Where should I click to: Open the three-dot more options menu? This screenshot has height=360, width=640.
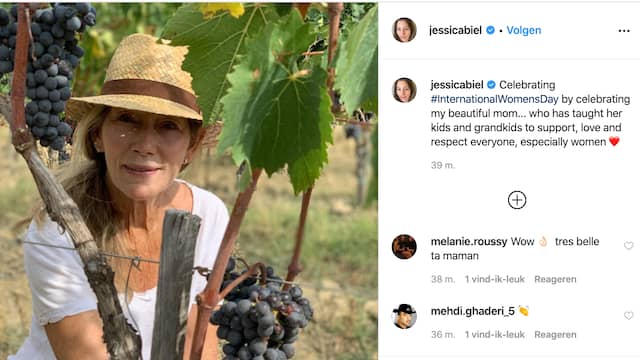(x=624, y=31)
